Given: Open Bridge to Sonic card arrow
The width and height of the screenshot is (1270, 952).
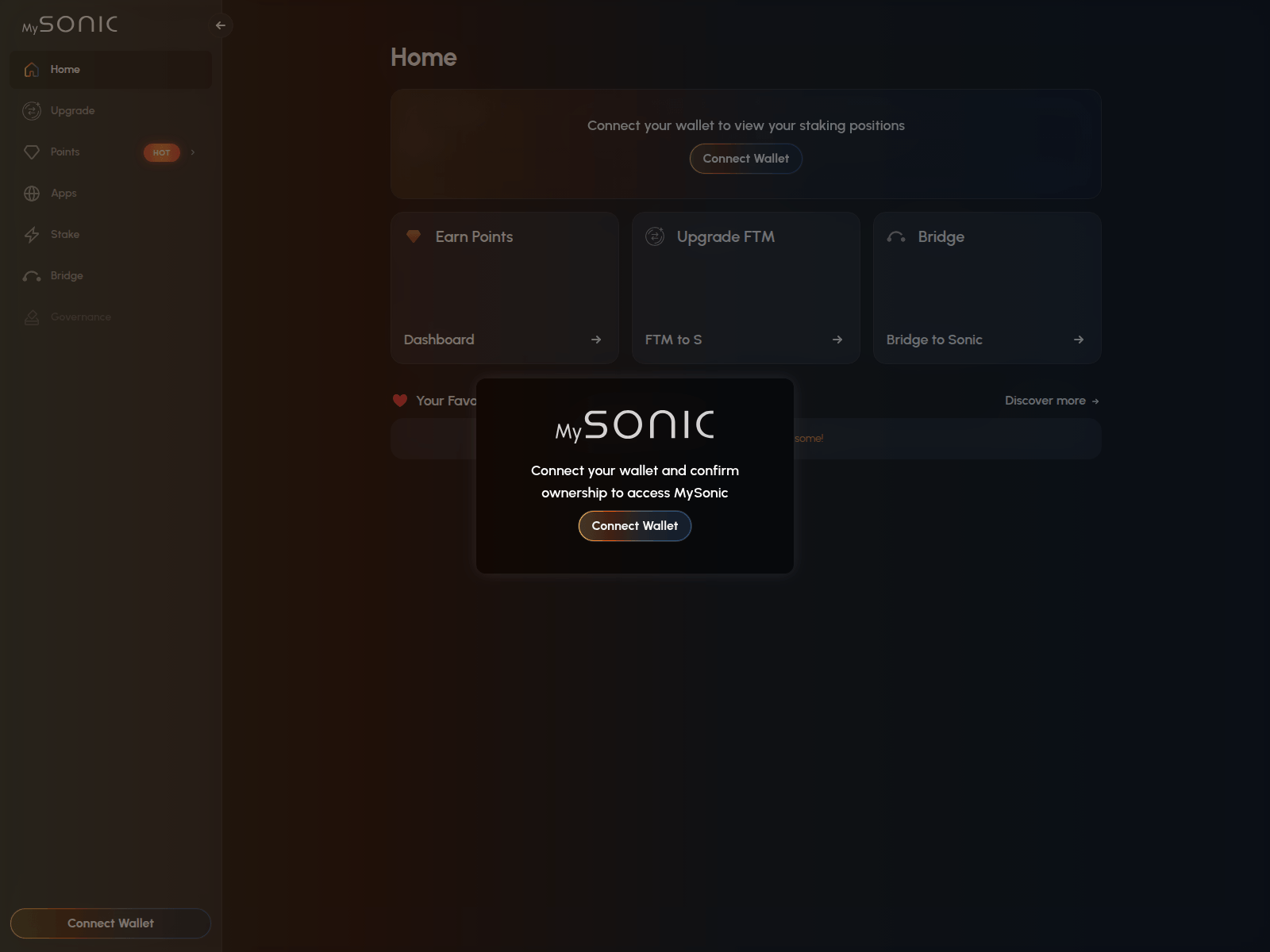Looking at the screenshot, I should pyautogui.click(x=1079, y=339).
